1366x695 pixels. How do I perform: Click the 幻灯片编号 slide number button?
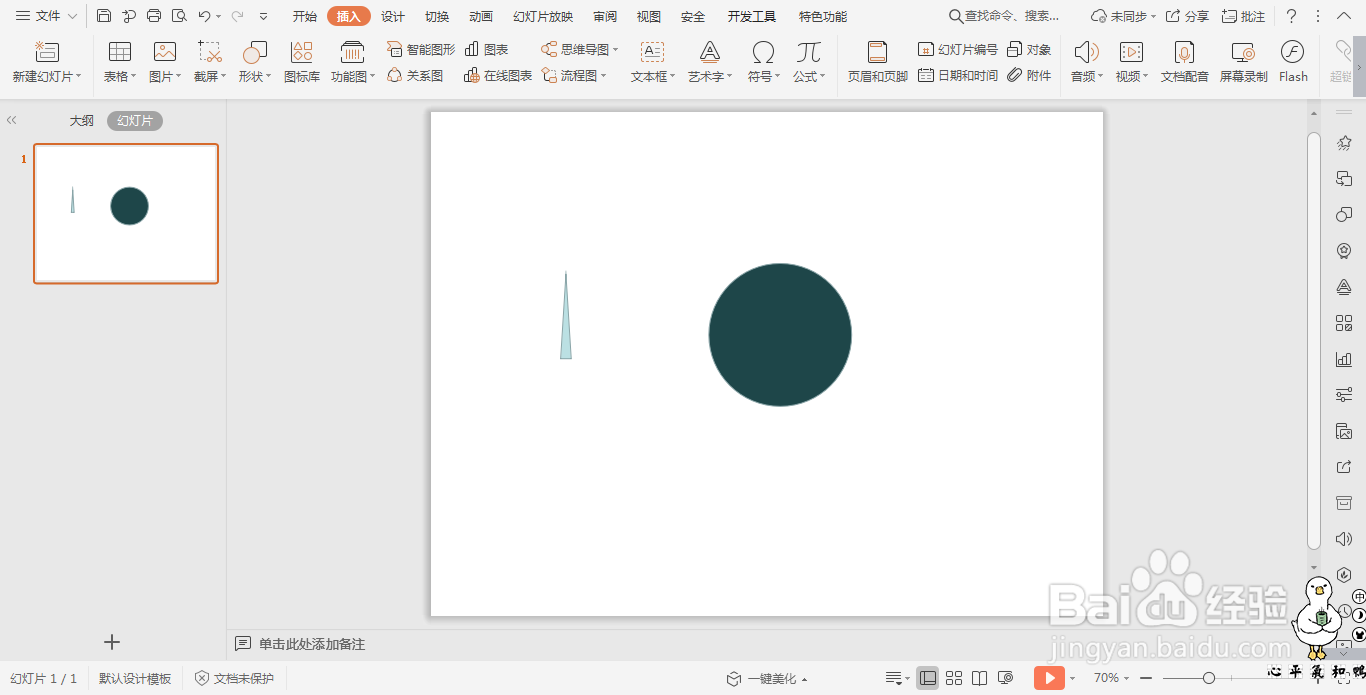(x=958, y=49)
